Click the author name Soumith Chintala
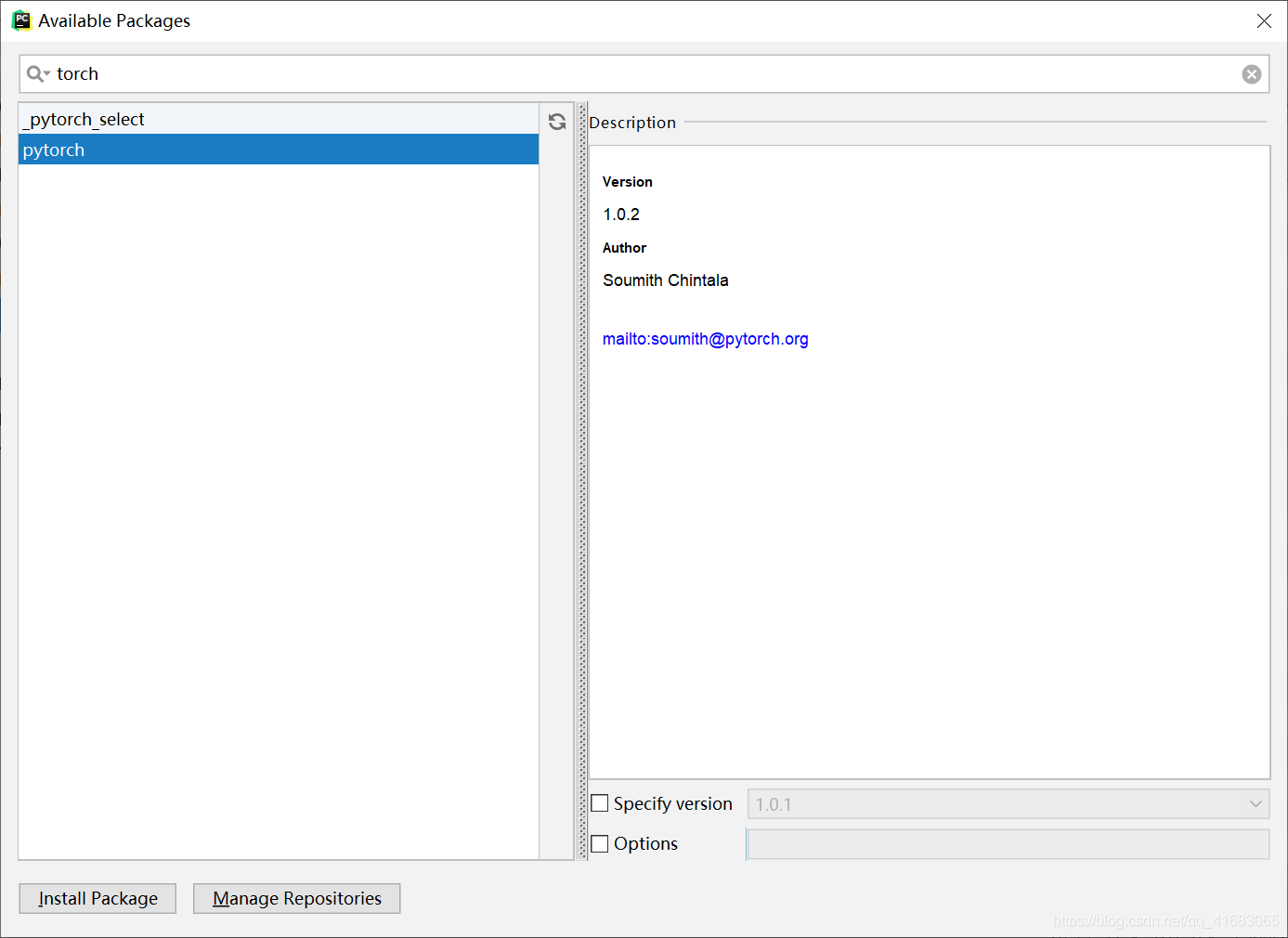This screenshot has height=938, width=1288. pos(666,280)
